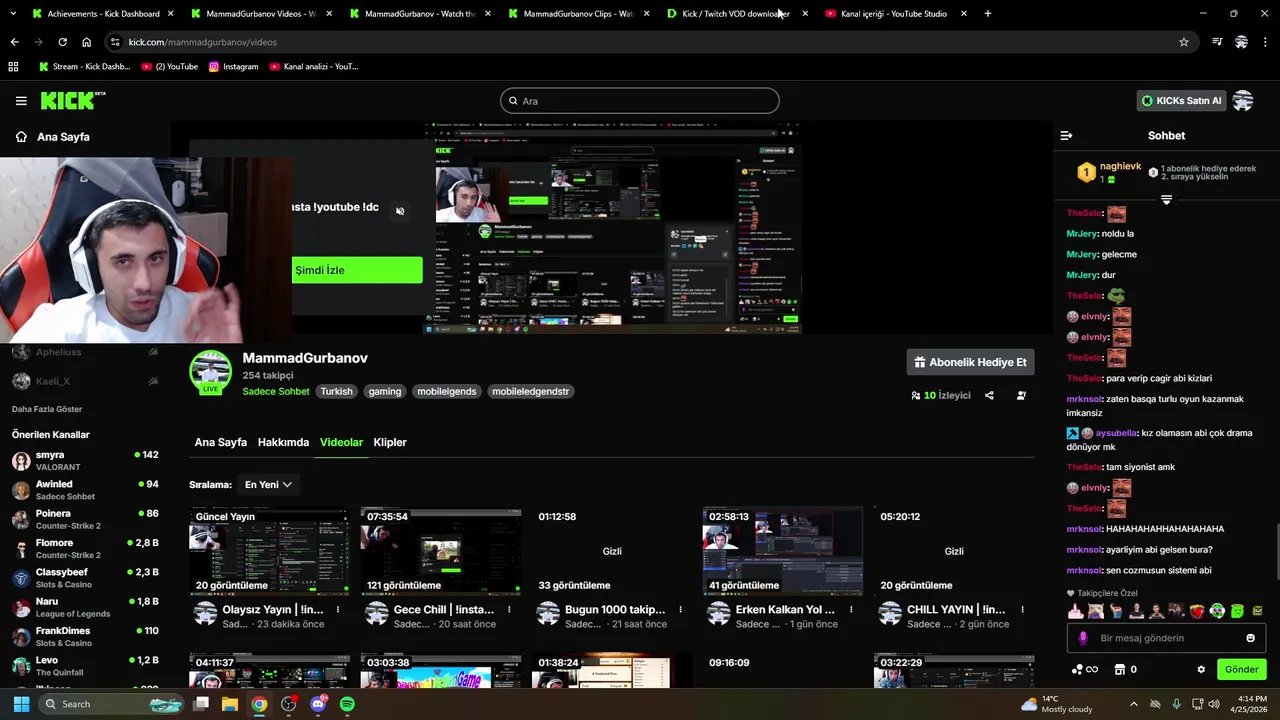Click Abonelik Hediye Et button
1280x720 pixels.
tap(970, 362)
